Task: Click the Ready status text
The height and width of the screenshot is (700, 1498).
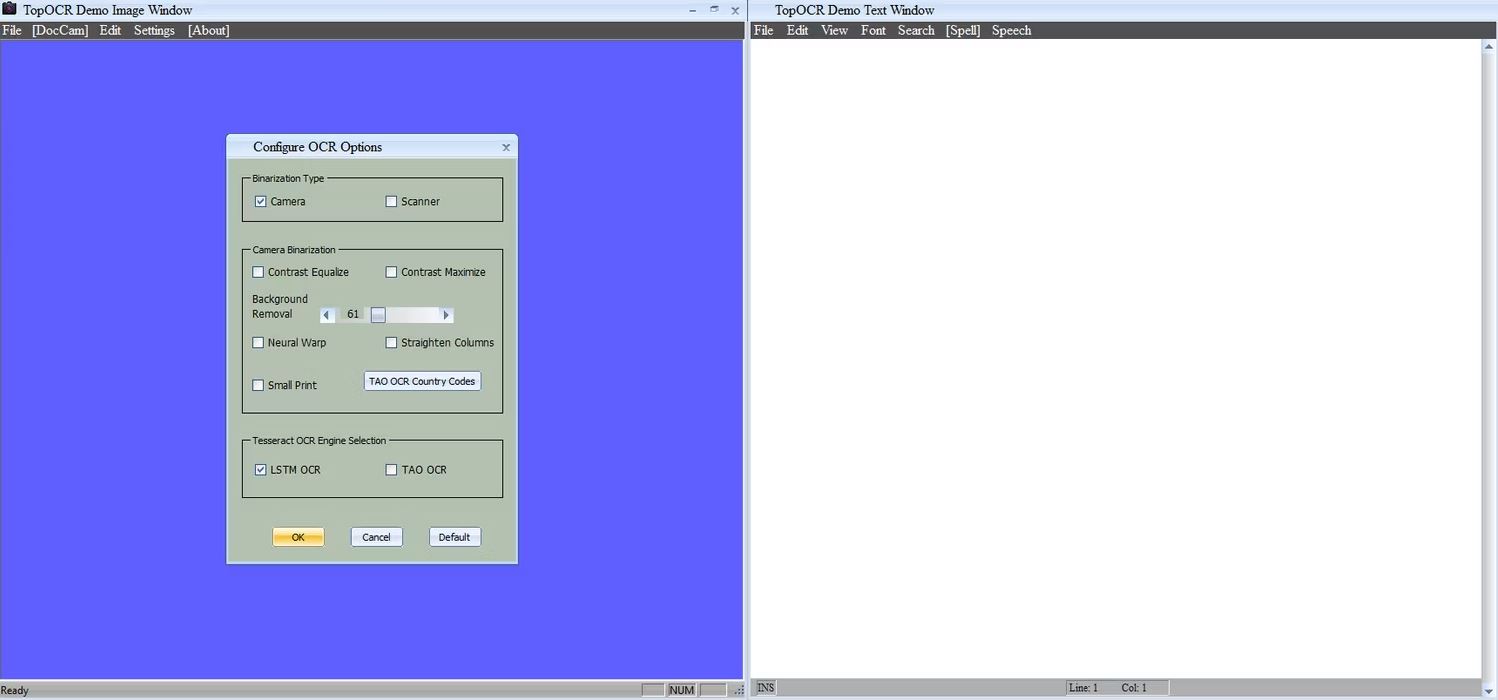Action: click(x=15, y=690)
